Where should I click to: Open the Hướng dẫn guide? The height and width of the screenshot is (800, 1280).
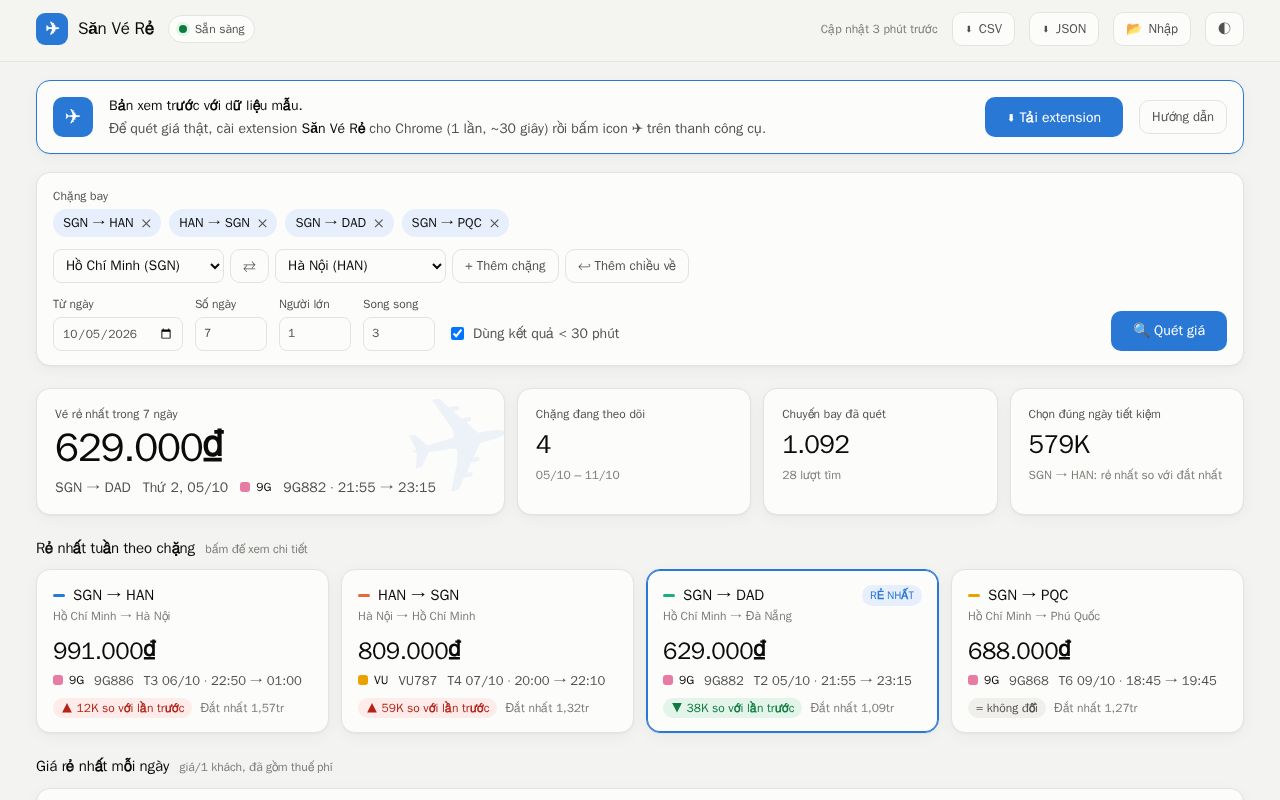click(1183, 117)
